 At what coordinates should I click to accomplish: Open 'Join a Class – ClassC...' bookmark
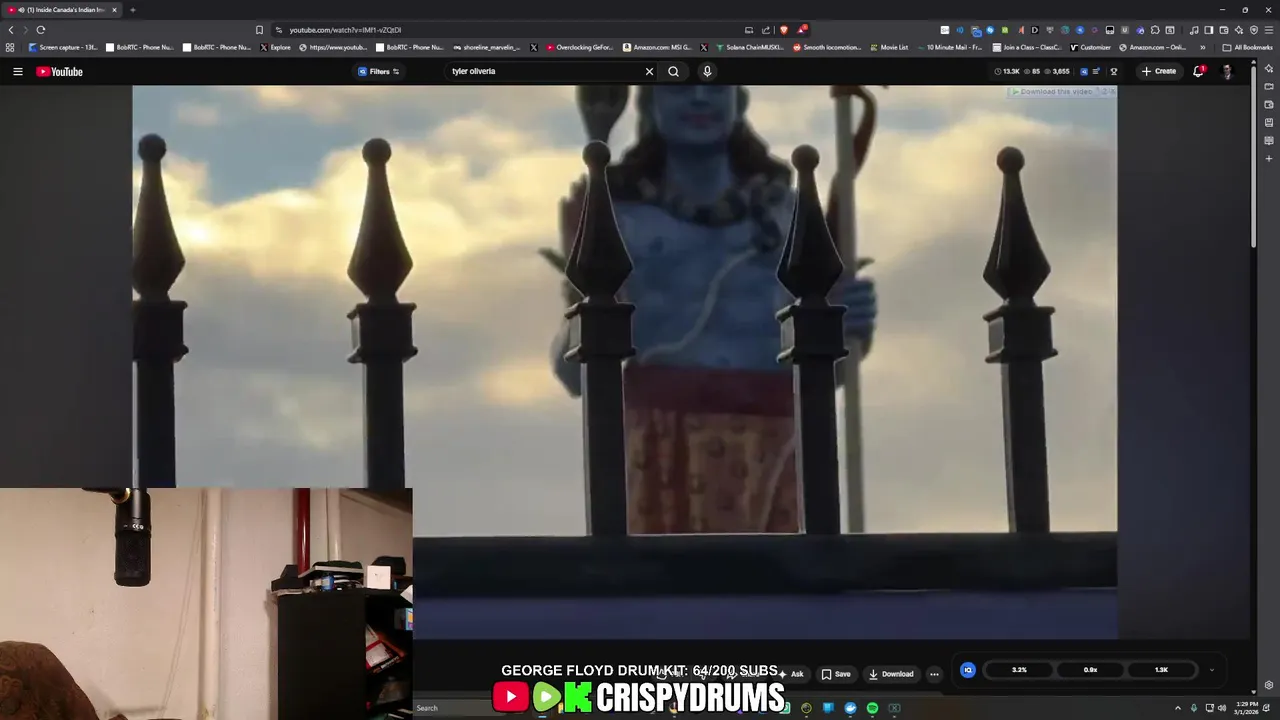[x=1027, y=47]
